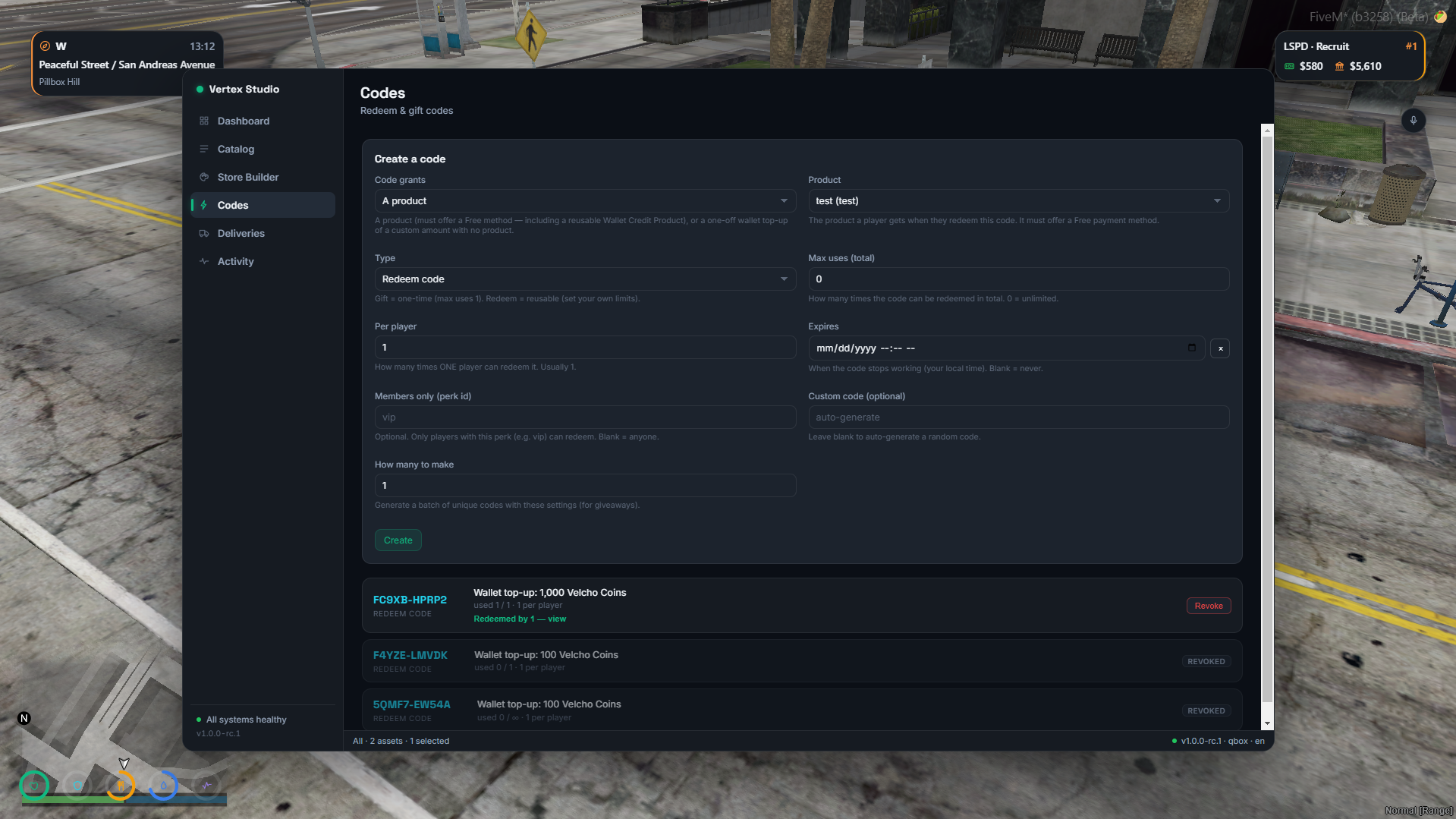Go to the Codes menu item
1456x819 pixels.
pyautogui.click(x=263, y=206)
